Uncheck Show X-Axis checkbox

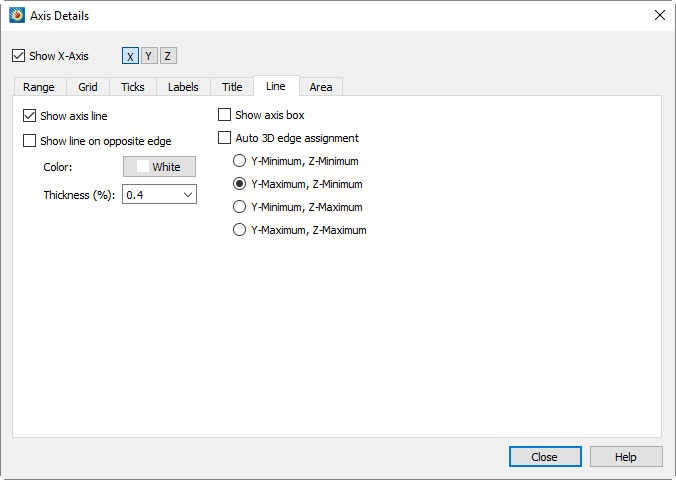coord(19,56)
